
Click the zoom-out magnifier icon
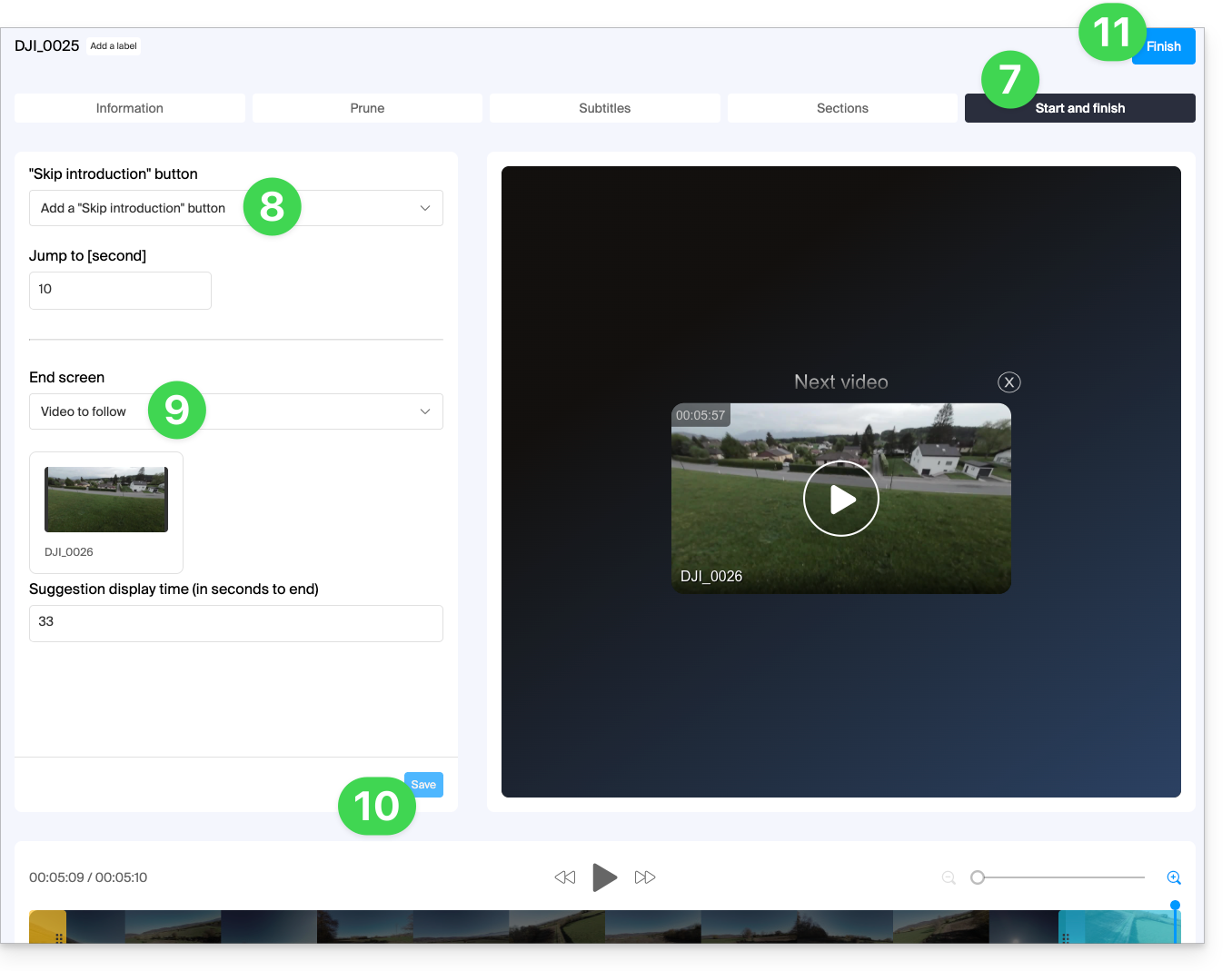(949, 877)
